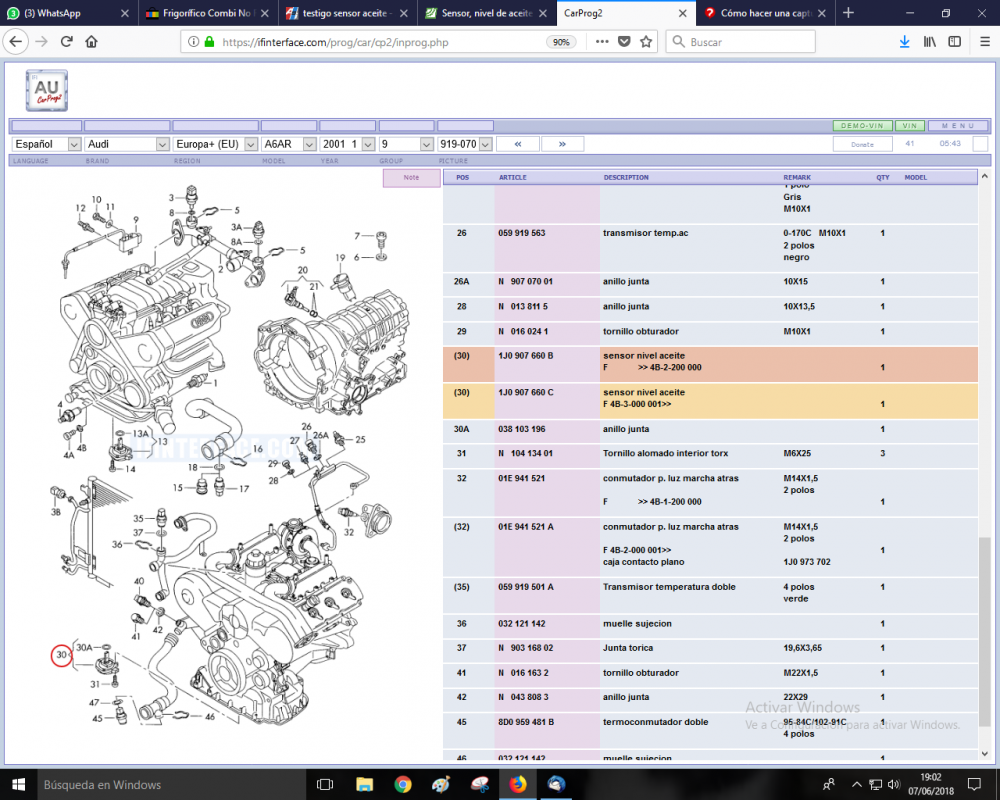Click the DEMO-VIN button
Image resolution: width=1000 pixels, height=800 pixels.
(x=862, y=126)
